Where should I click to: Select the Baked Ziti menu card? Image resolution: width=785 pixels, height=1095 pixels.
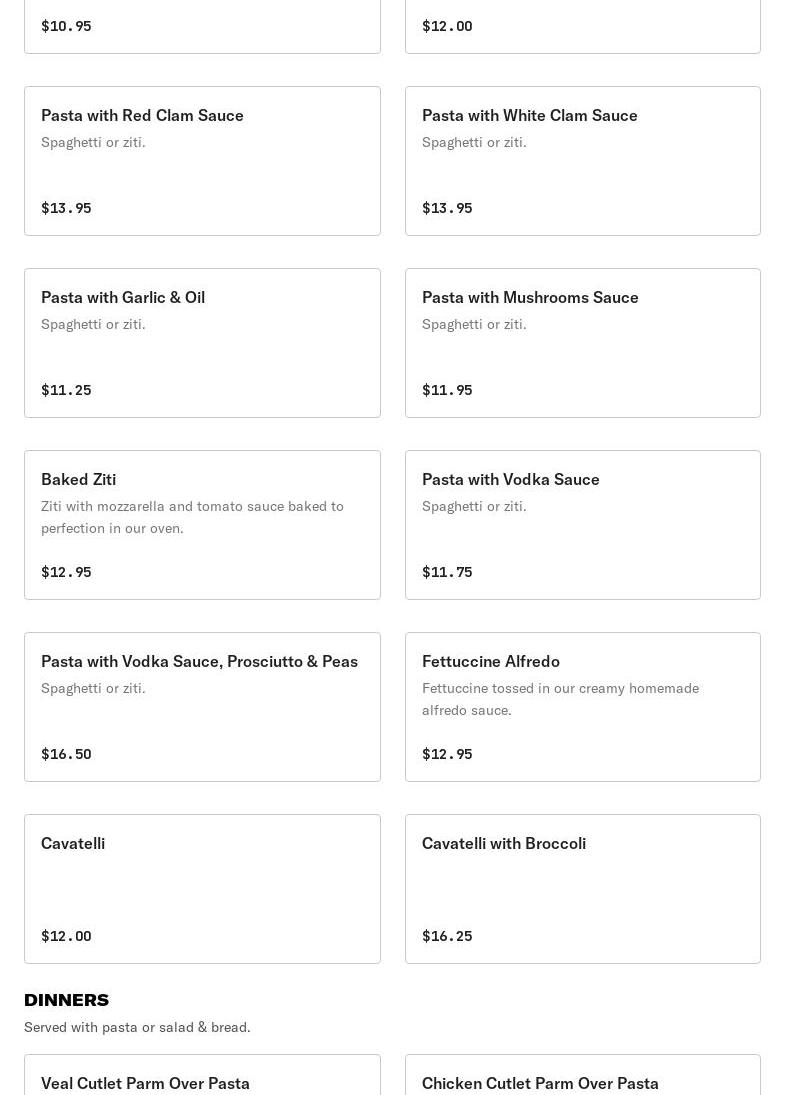click(x=202, y=525)
